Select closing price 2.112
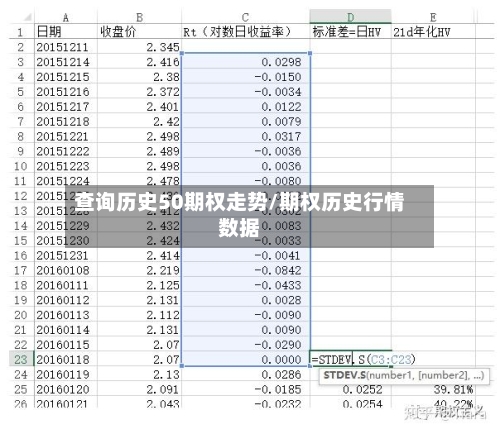Viewport: 500px width, 434px height. tap(139, 315)
